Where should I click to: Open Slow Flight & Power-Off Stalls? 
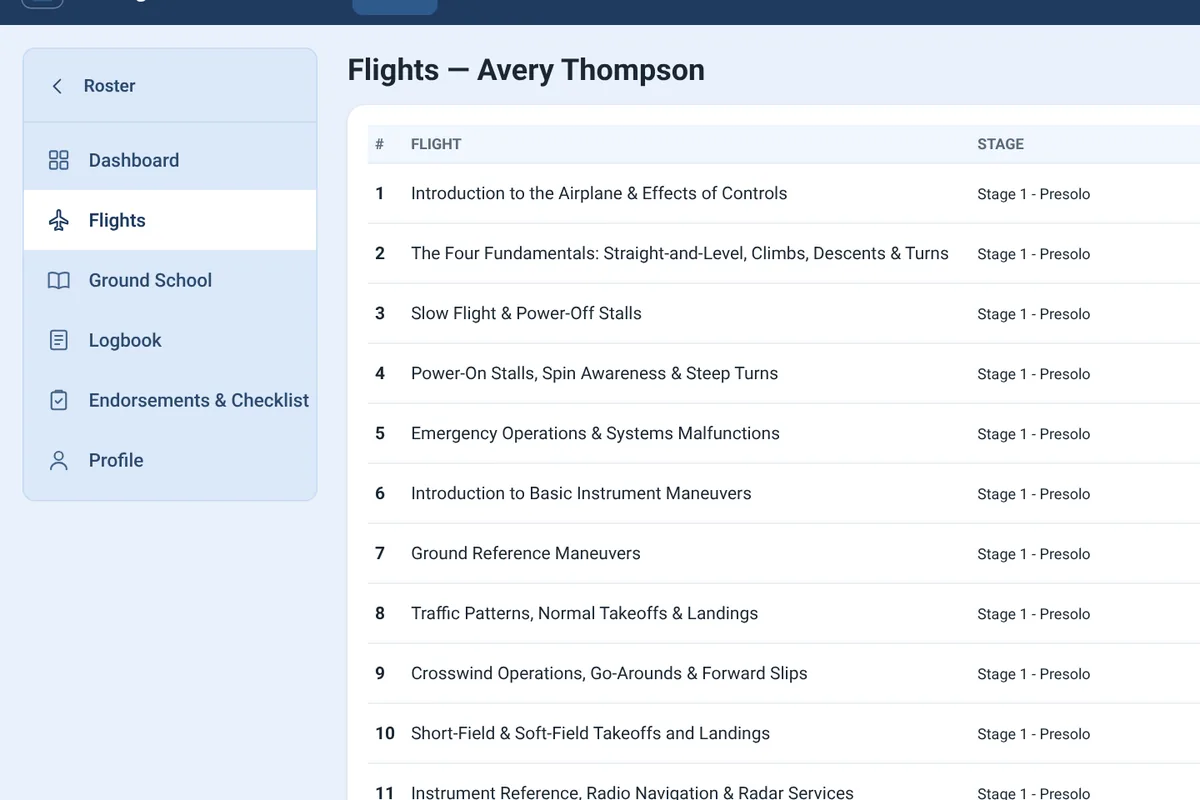pyautogui.click(x=526, y=313)
